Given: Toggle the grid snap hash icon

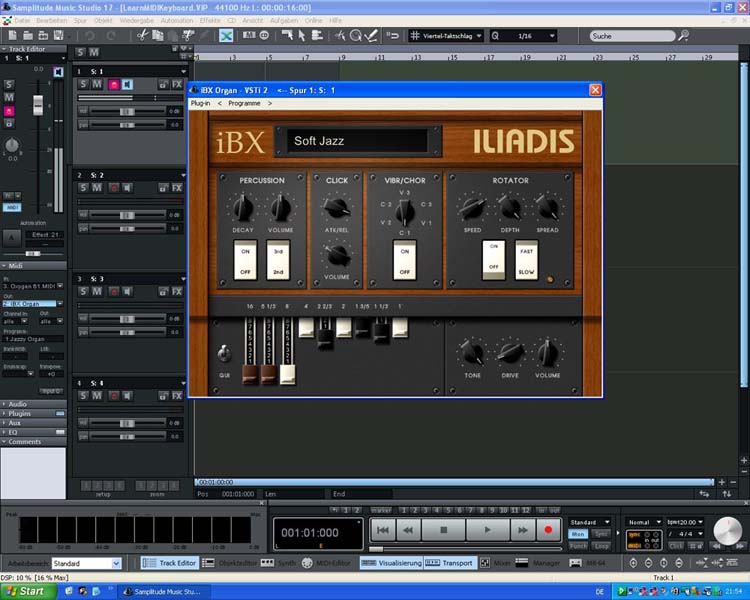Looking at the screenshot, I should (x=415, y=35).
